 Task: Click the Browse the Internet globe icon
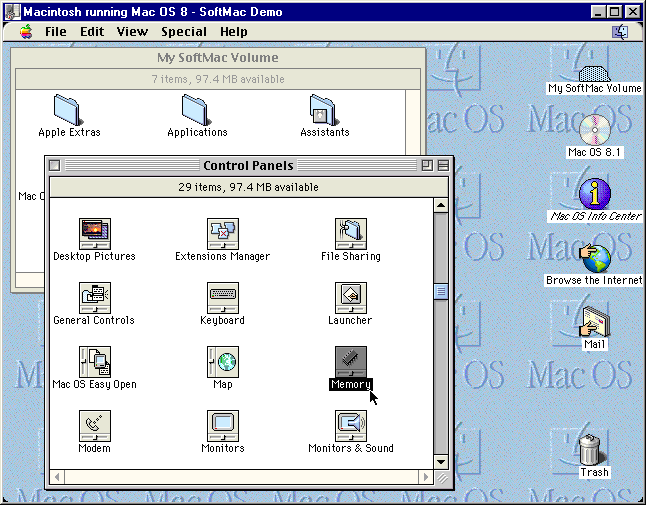click(x=595, y=258)
